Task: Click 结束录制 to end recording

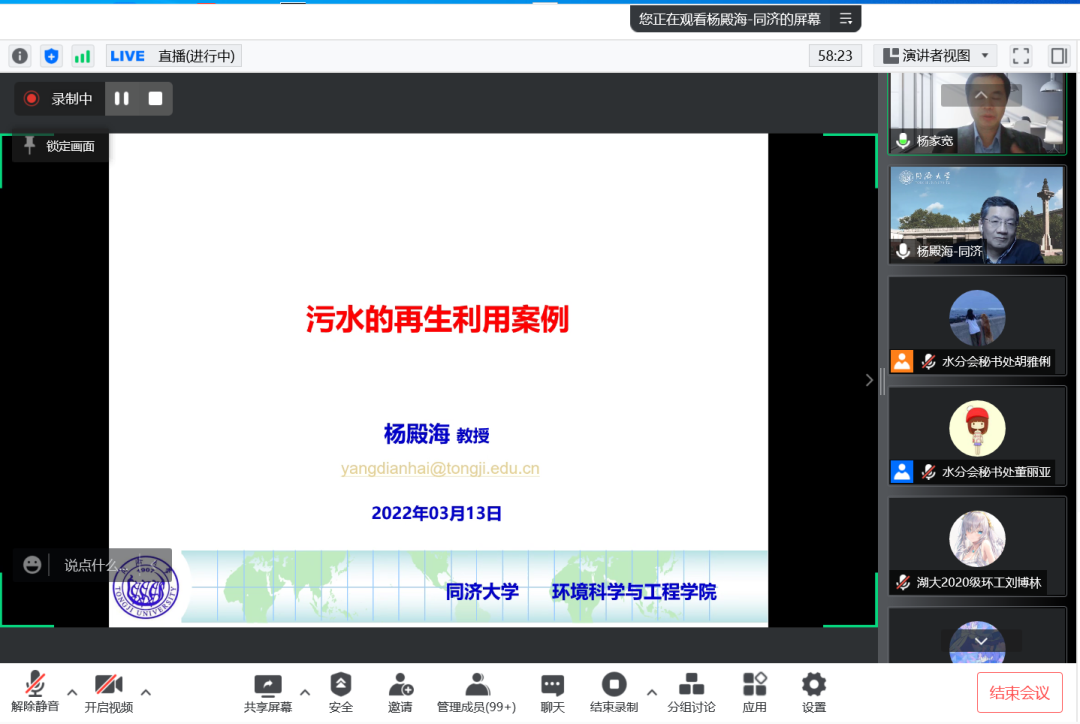Action: (x=614, y=692)
